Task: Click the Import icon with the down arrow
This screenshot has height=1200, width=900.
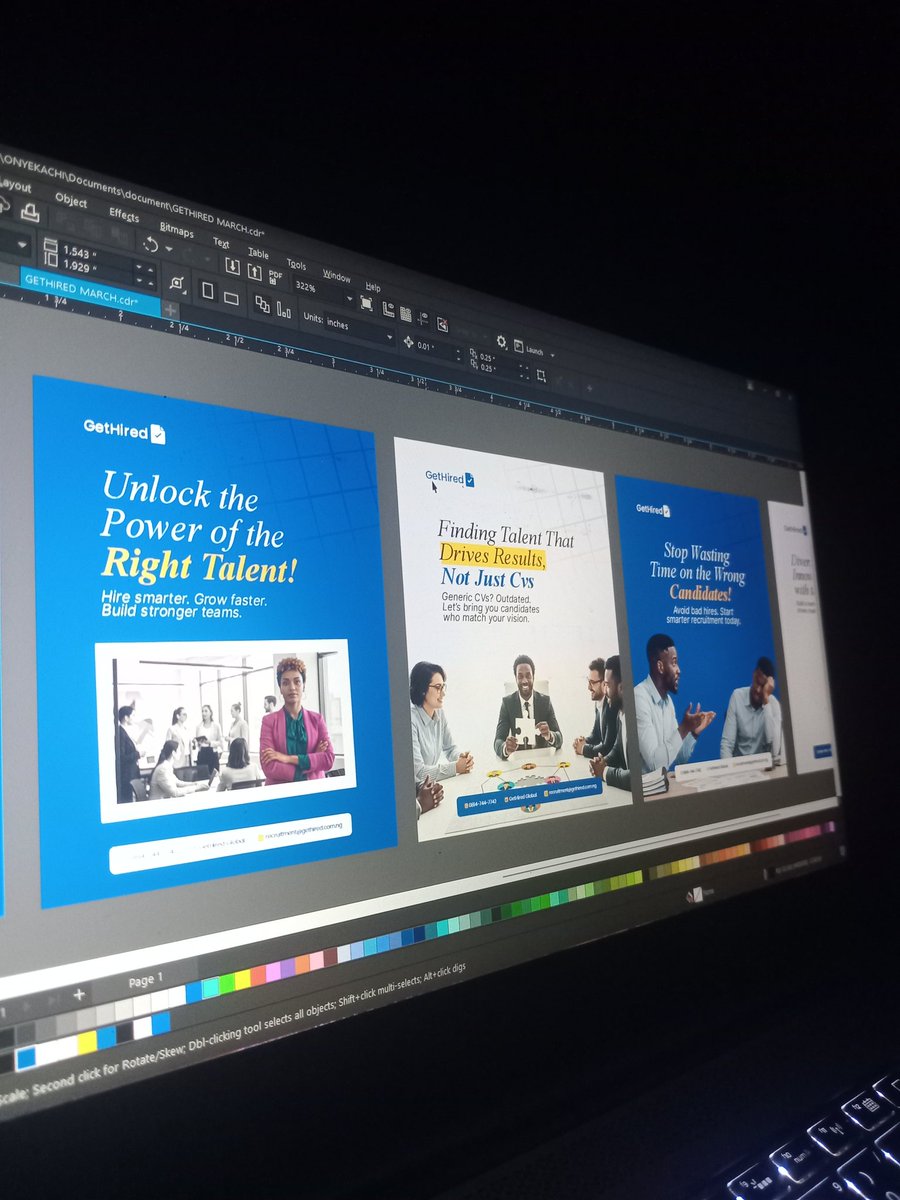Action: click(x=232, y=266)
